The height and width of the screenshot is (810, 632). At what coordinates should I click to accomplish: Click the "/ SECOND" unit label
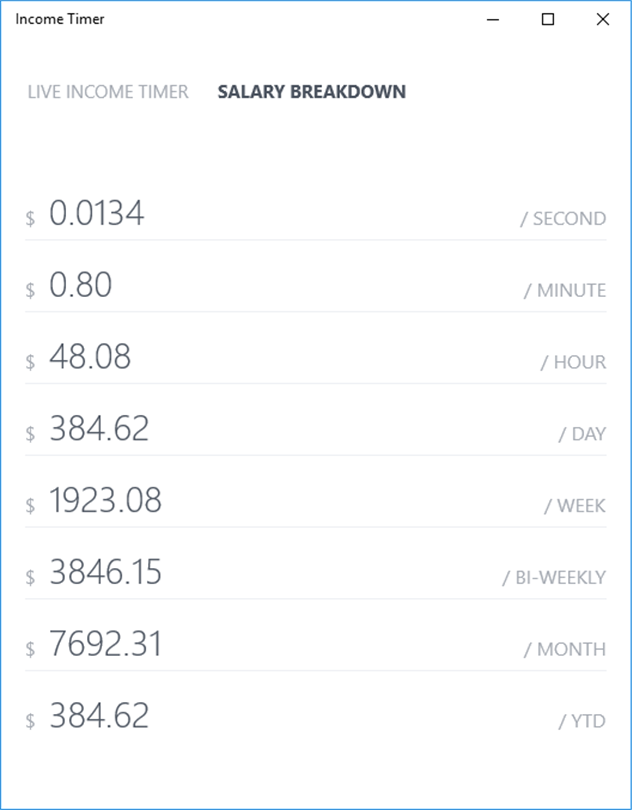point(563,219)
